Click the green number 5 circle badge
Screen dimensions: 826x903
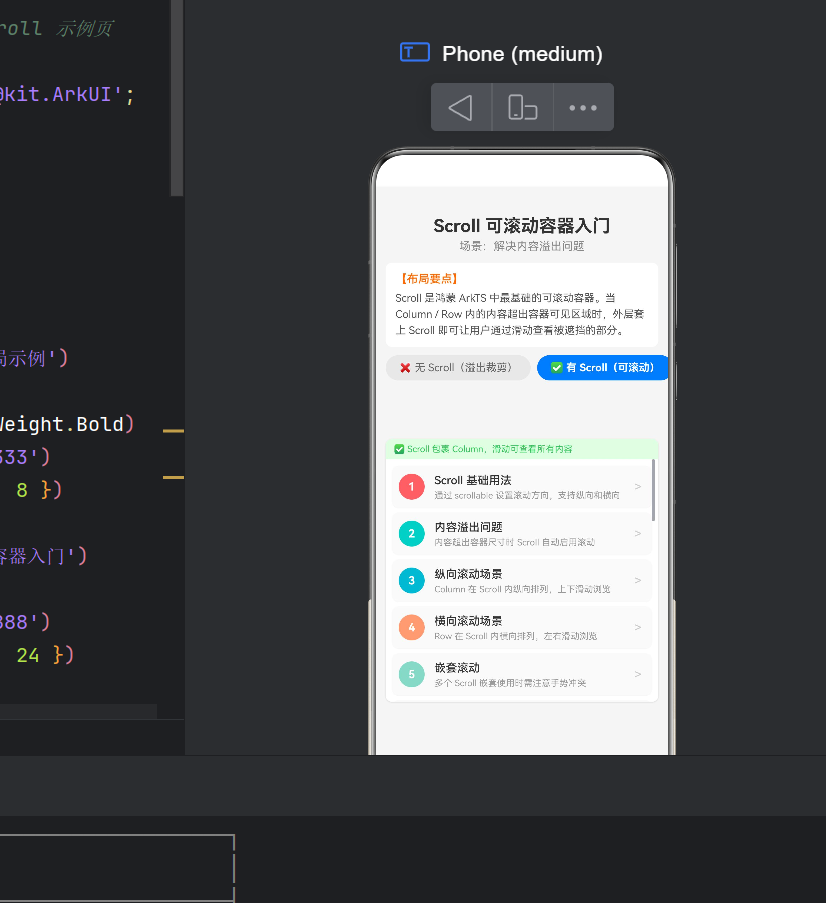pyautogui.click(x=411, y=674)
